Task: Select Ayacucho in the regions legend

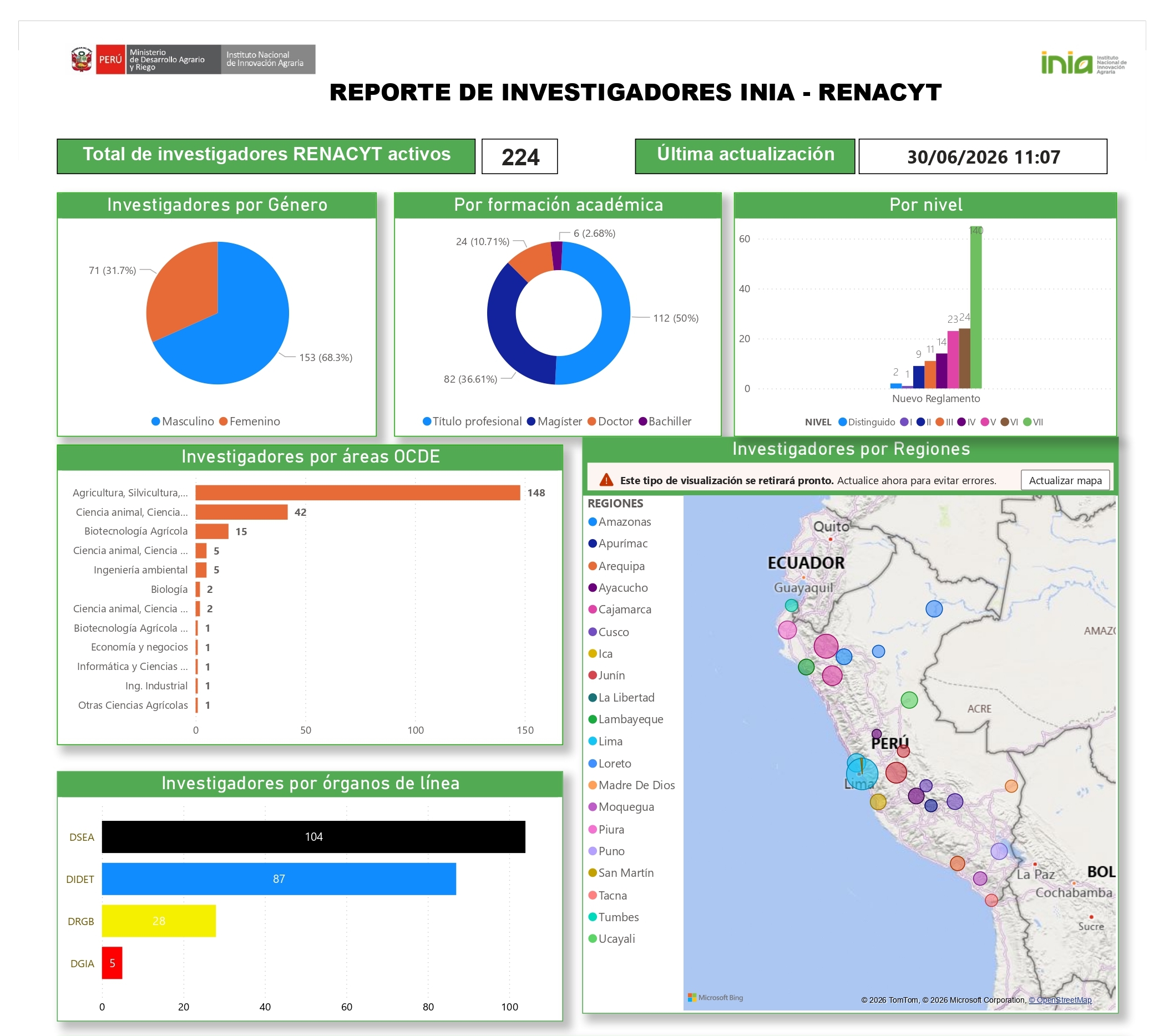Action: (618, 587)
